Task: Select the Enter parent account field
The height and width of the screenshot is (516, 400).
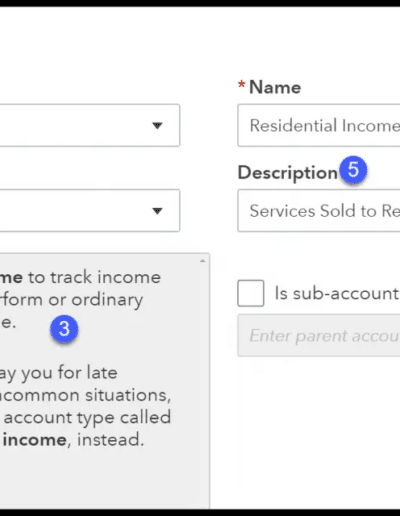Action: pyautogui.click(x=319, y=335)
